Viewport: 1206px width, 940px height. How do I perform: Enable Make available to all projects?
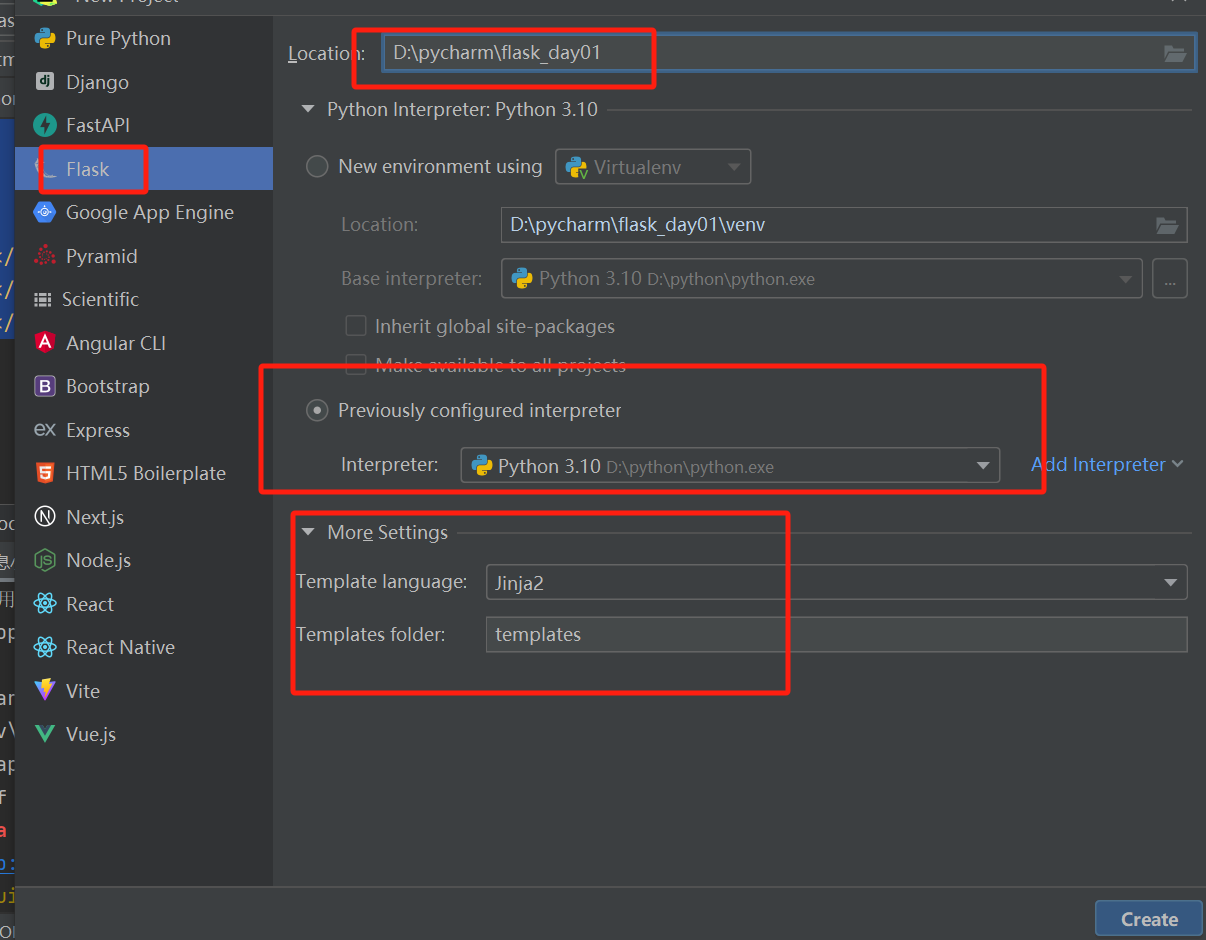click(355, 365)
